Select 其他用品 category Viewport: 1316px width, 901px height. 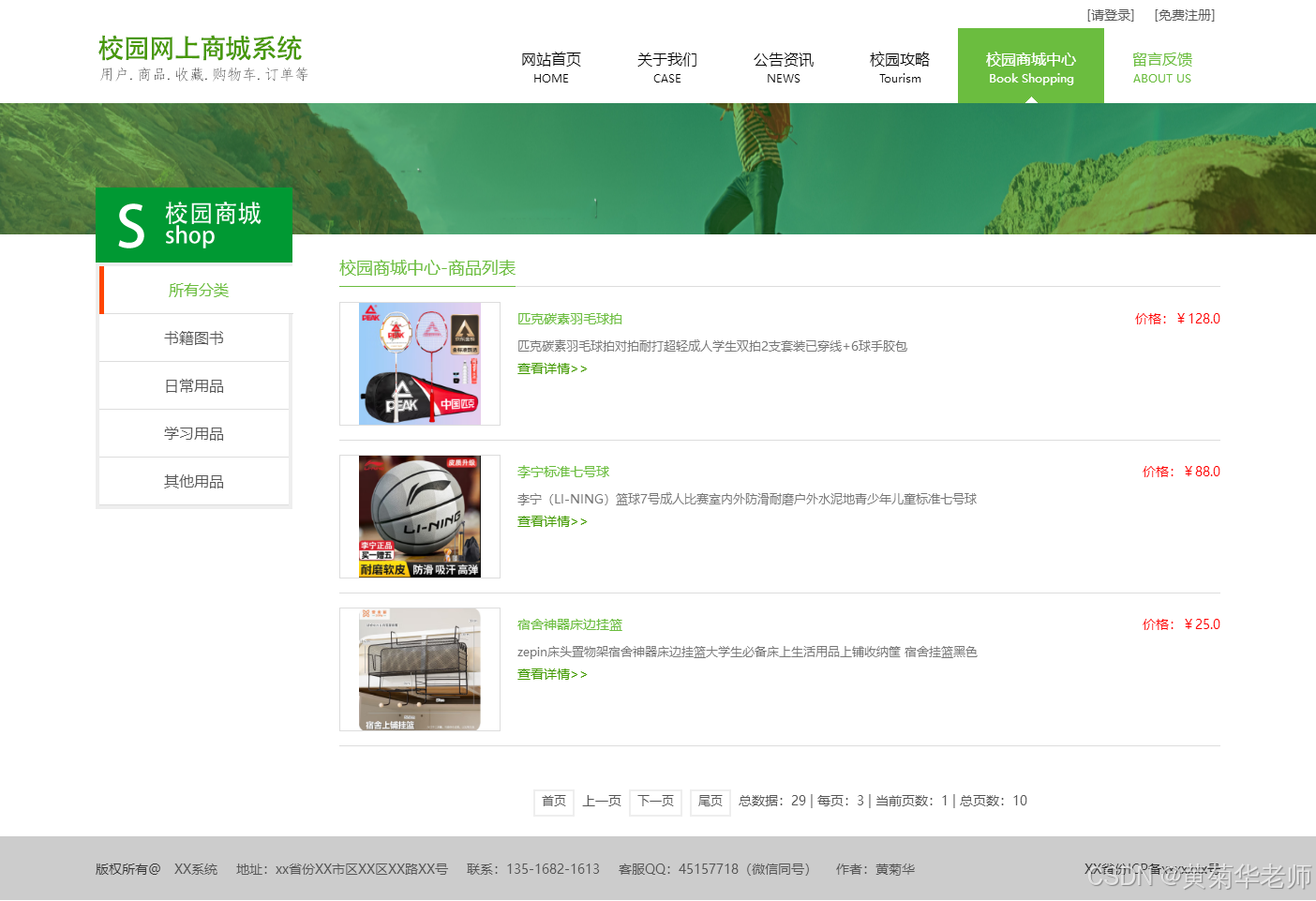point(194,481)
